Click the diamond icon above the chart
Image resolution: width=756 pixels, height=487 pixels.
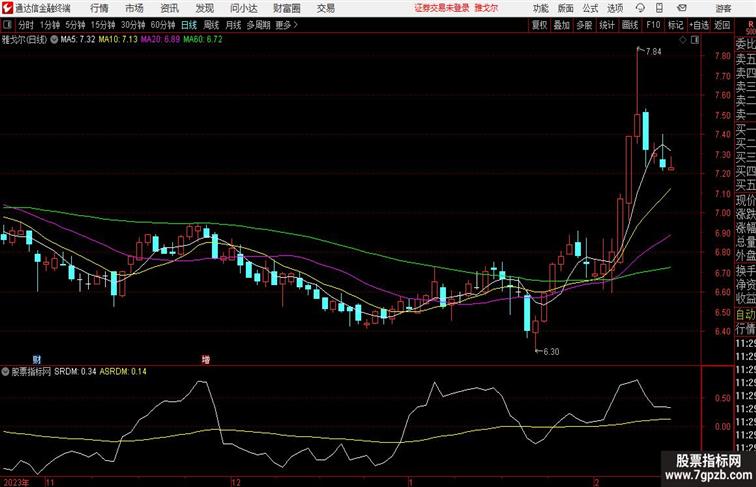click(x=683, y=40)
